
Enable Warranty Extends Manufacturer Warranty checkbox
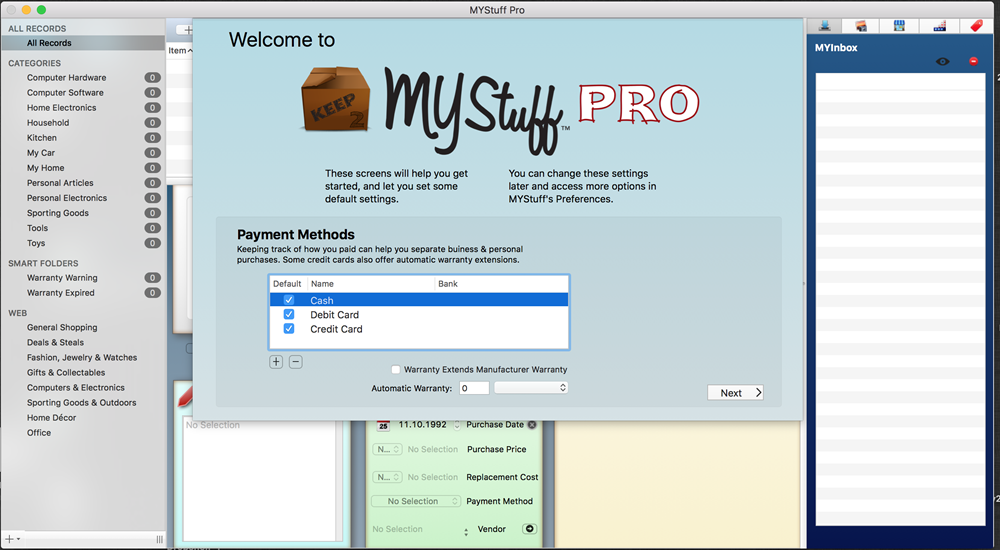[396, 369]
